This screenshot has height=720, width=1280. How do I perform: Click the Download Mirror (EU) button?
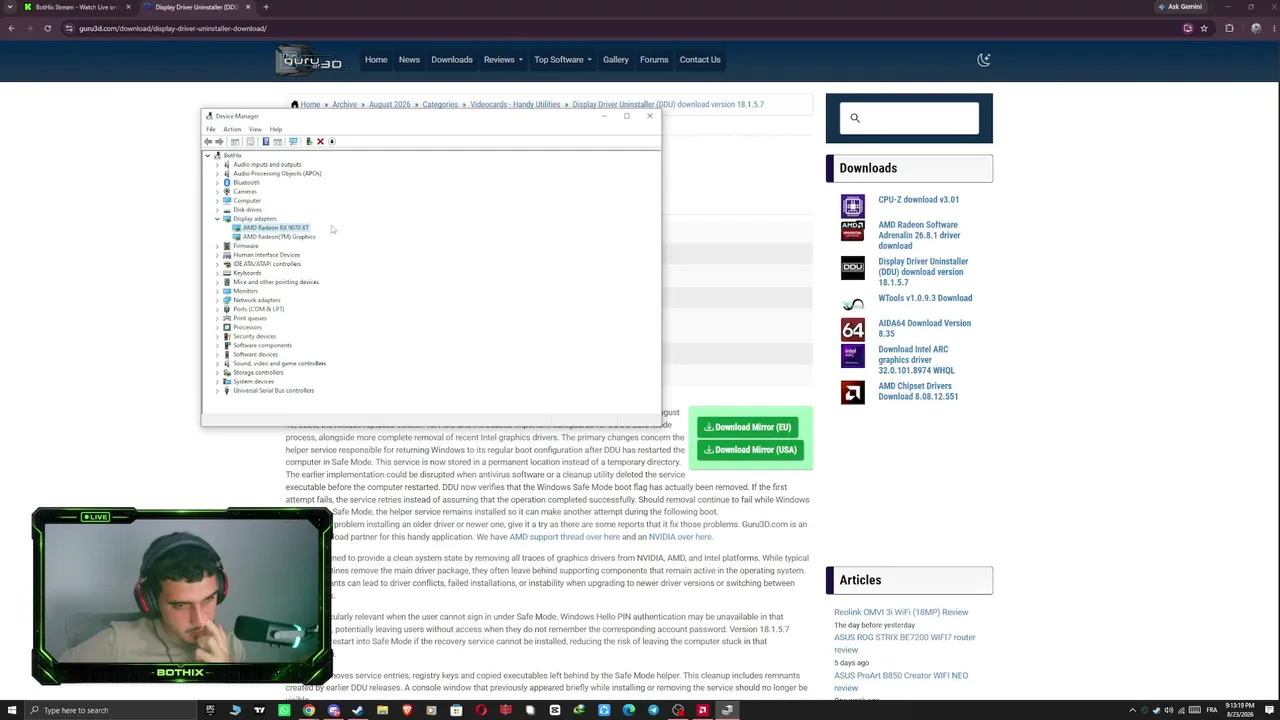748,427
